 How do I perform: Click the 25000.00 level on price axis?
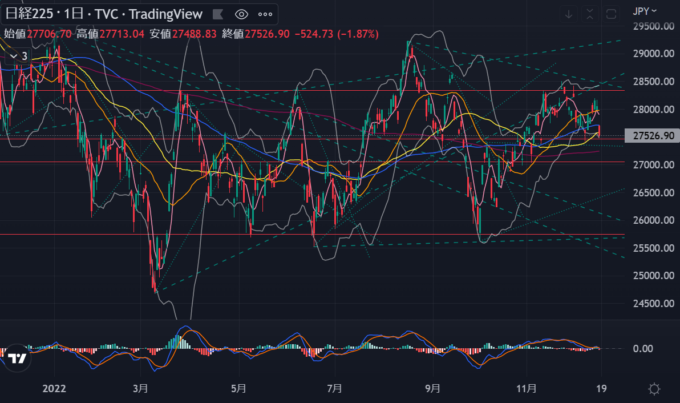tap(652, 276)
